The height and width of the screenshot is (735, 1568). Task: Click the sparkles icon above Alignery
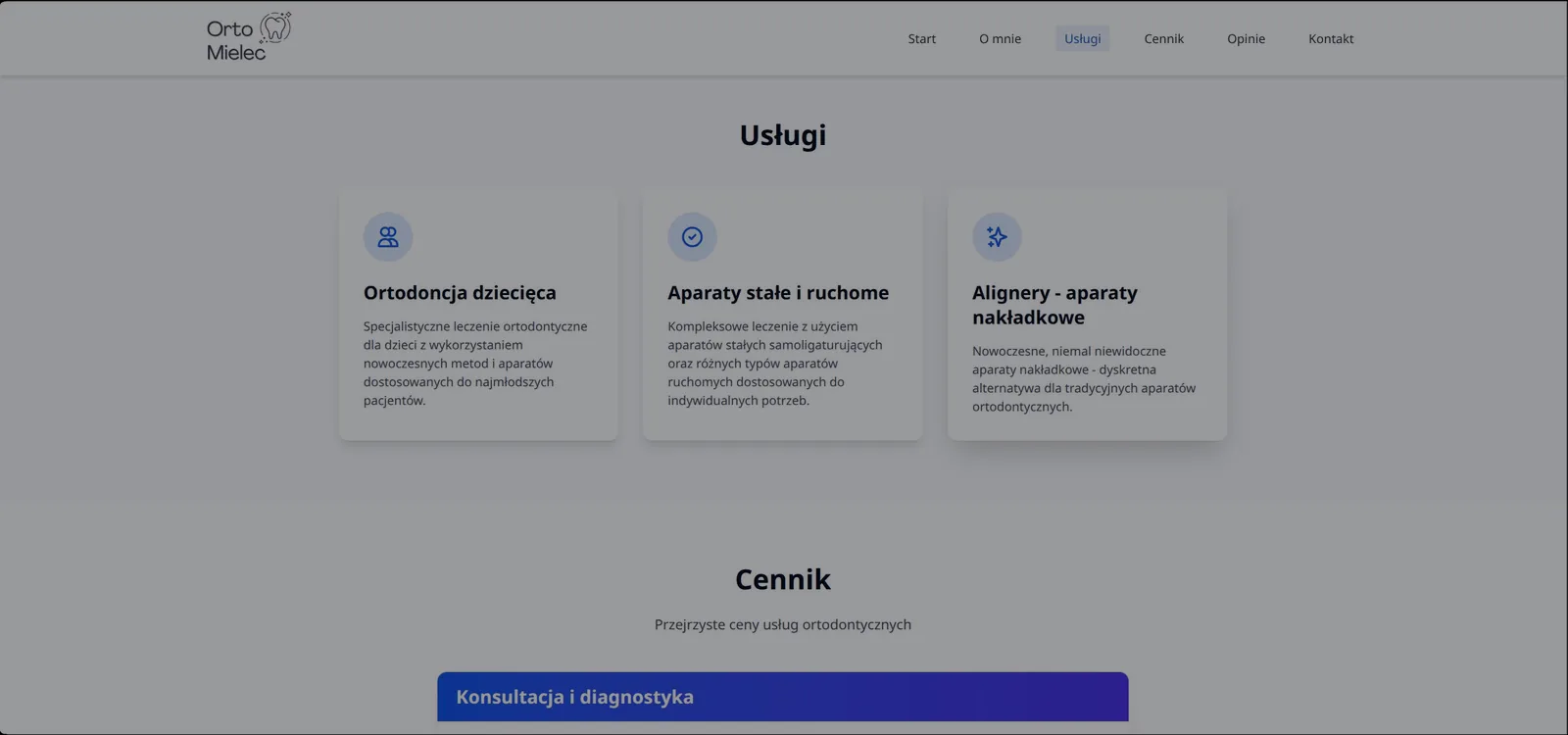(997, 237)
